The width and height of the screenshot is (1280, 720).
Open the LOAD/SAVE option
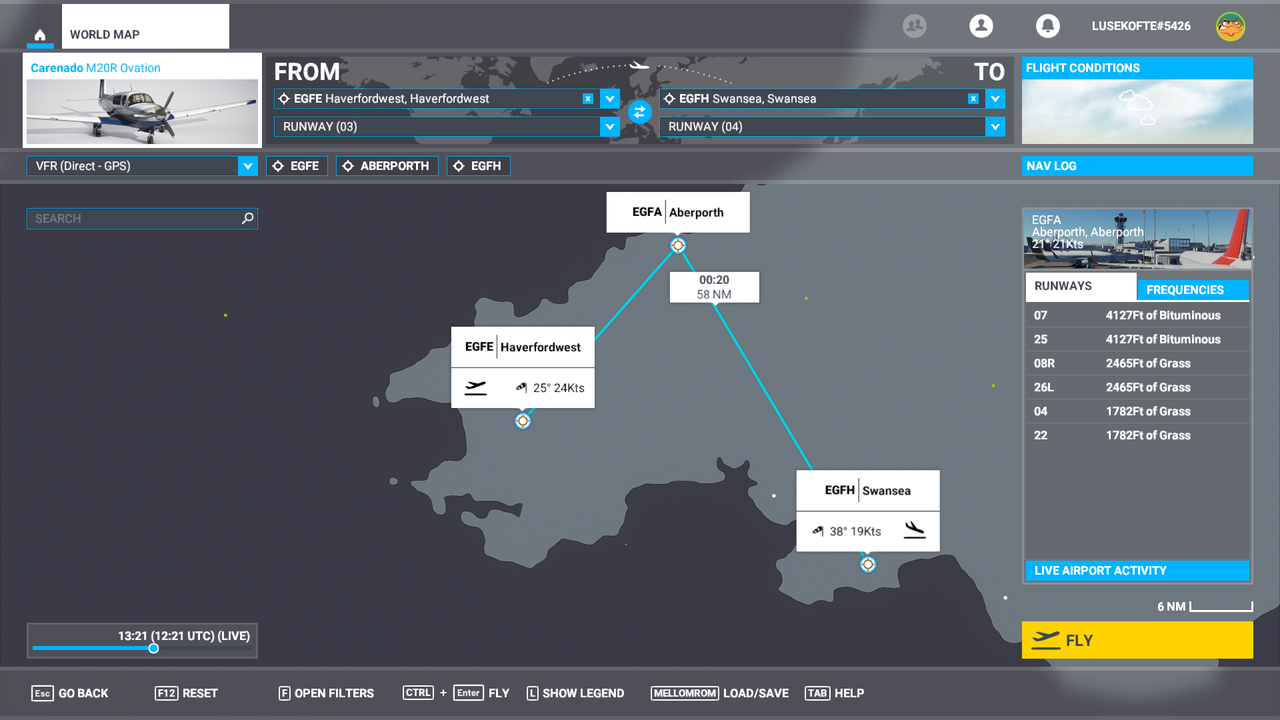(720, 693)
